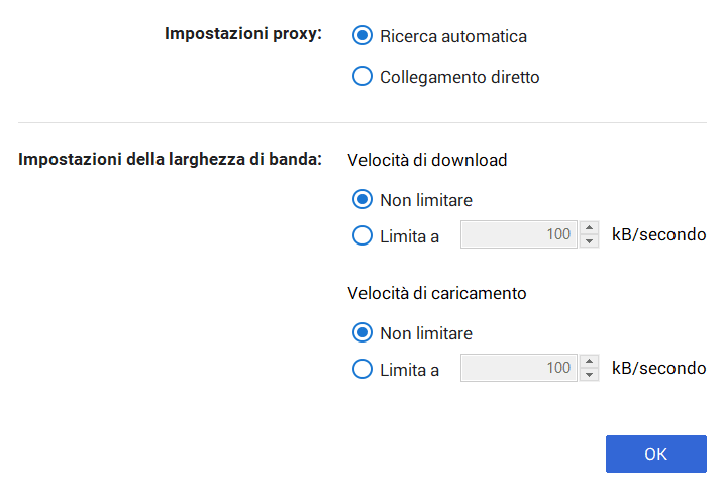726x488 pixels.
Task: Increase upload limit with up arrow
Action: (x=590, y=362)
